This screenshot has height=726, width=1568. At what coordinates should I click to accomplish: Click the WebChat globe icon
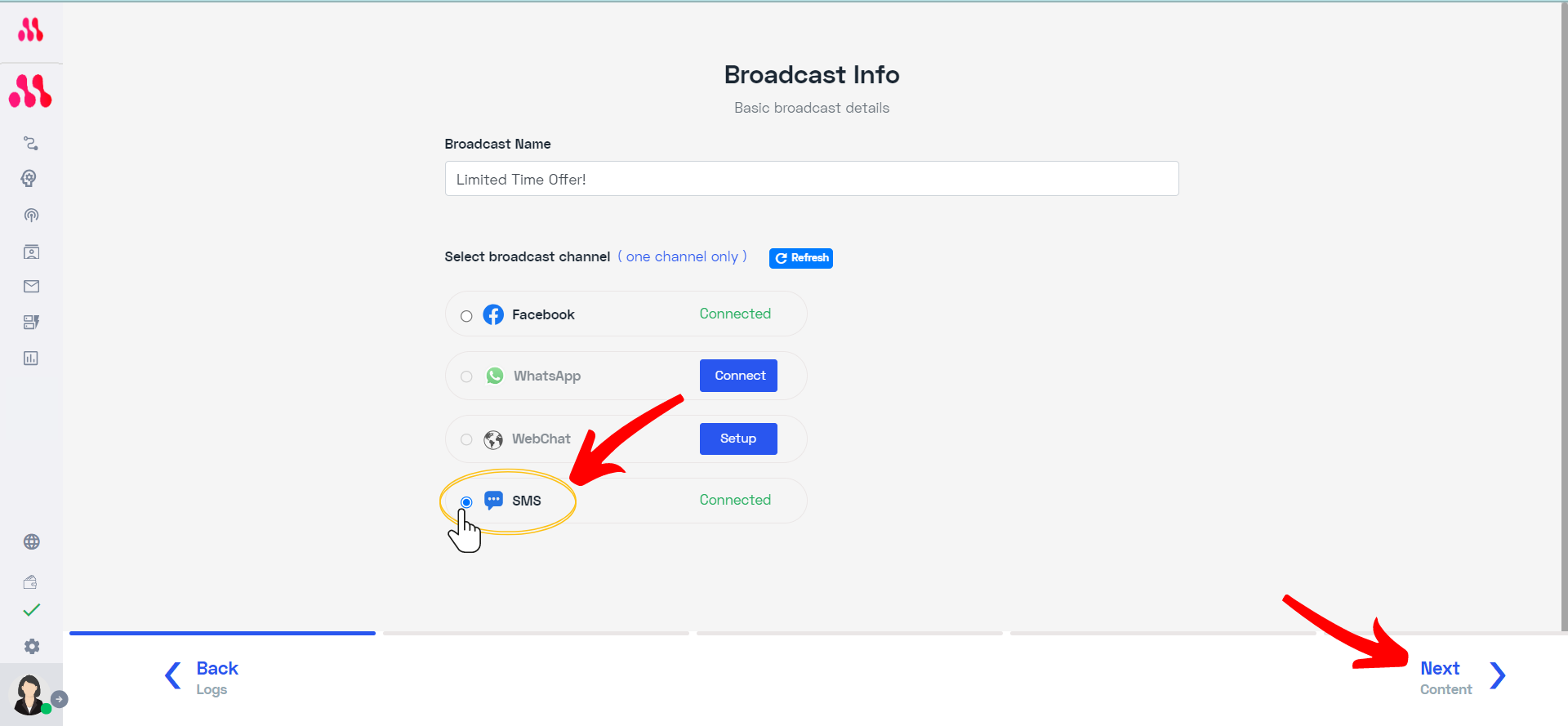click(493, 439)
